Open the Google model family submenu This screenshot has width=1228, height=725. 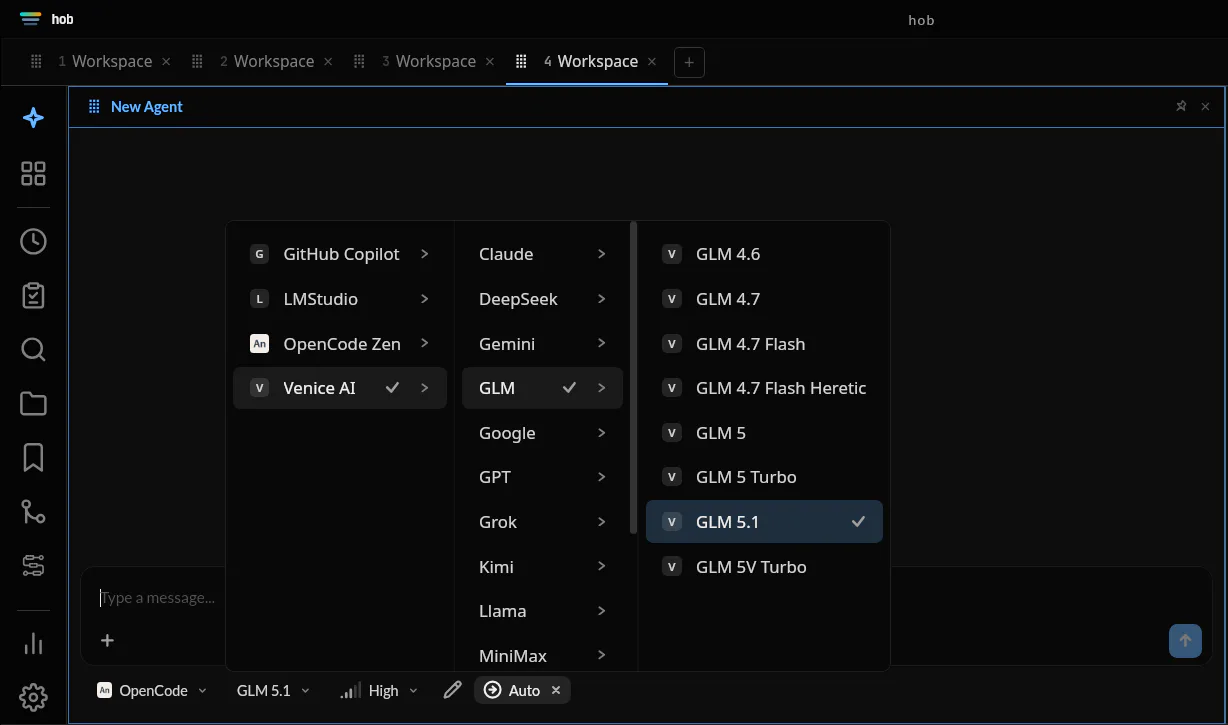pos(542,433)
